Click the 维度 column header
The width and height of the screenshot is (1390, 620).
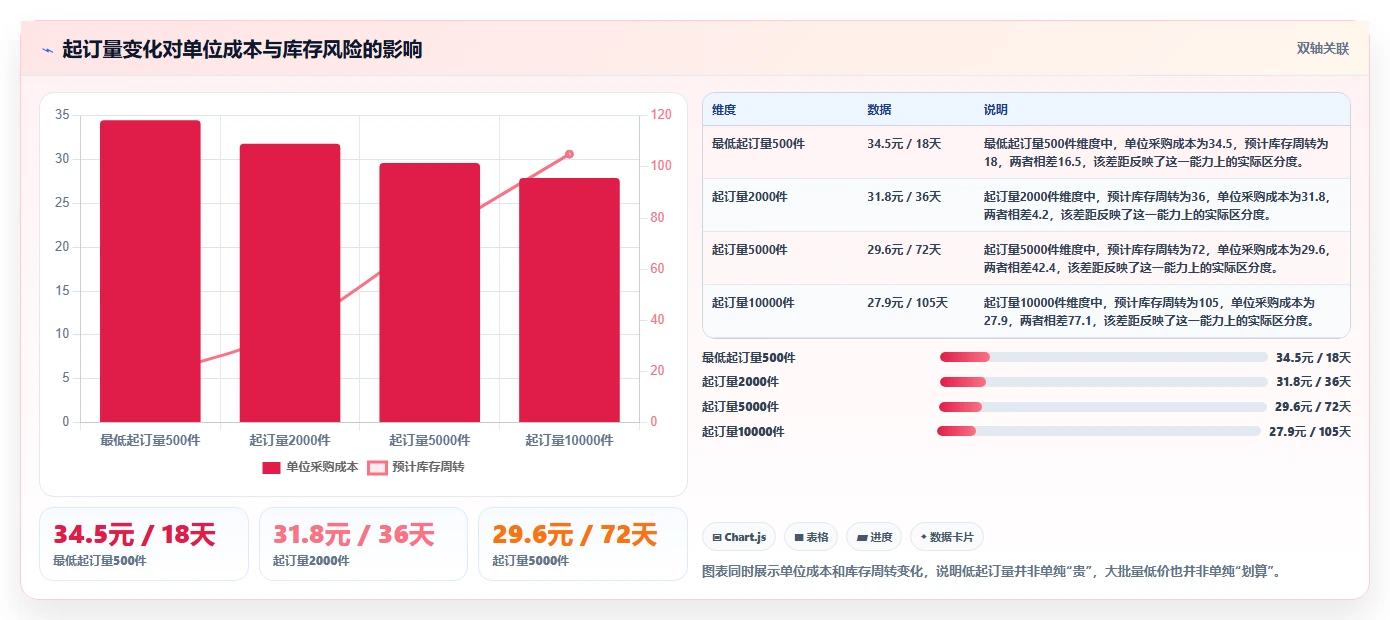[x=724, y=110]
